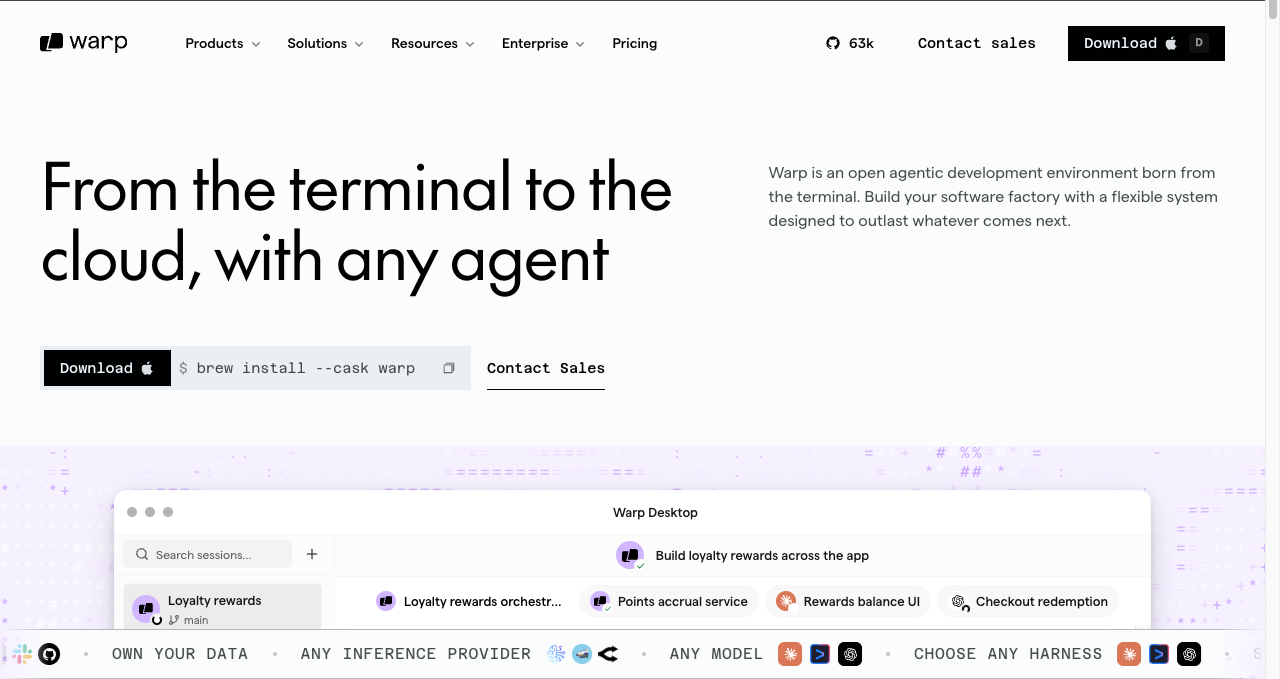Click the Claude icon on the Rewards balance UI tab
1280x679 pixels.
pyautogui.click(x=786, y=601)
